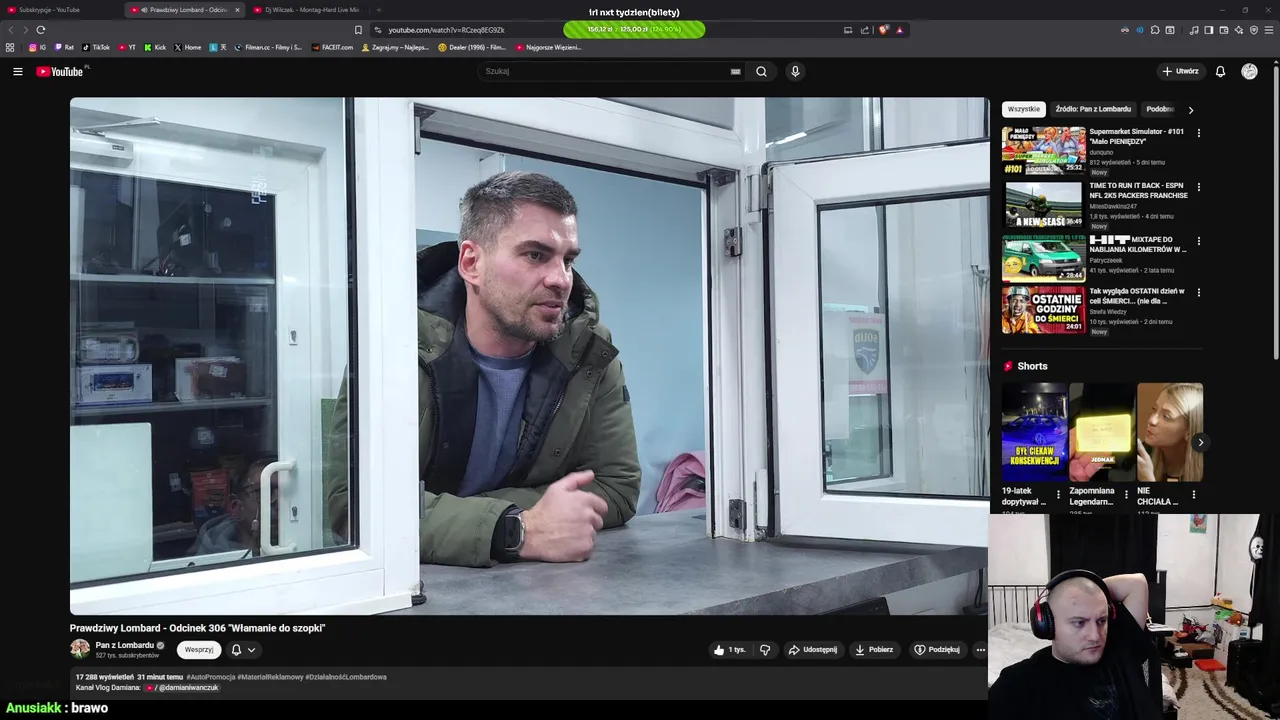
Task: Bookmark this page with the address-bar bookmark icon
Action: tap(358, 29)
